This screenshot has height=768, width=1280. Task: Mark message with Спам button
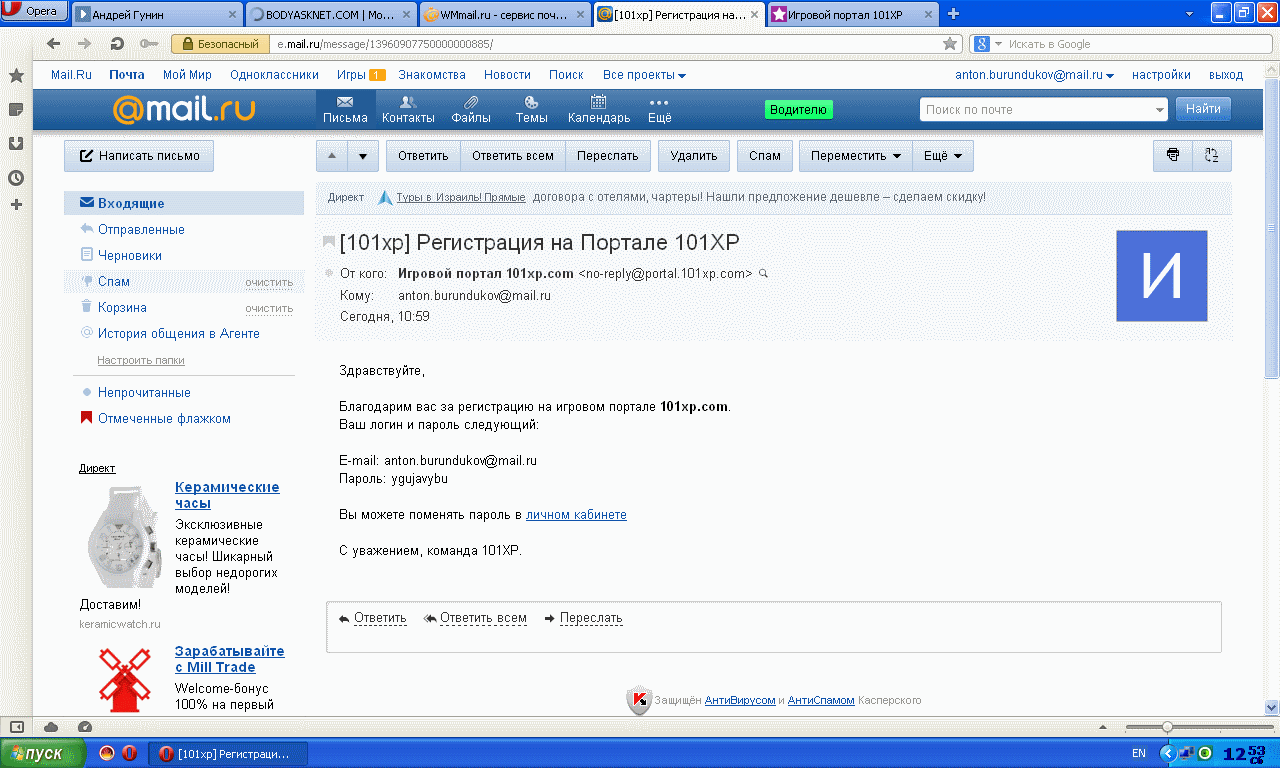click(765, 156)
